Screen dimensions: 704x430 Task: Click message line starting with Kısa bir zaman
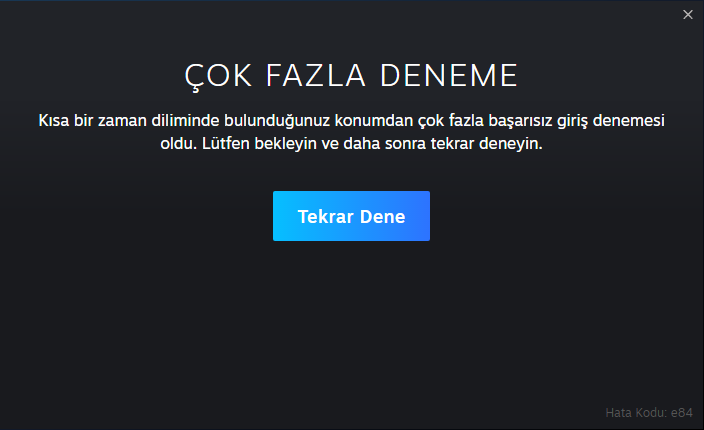351,121
